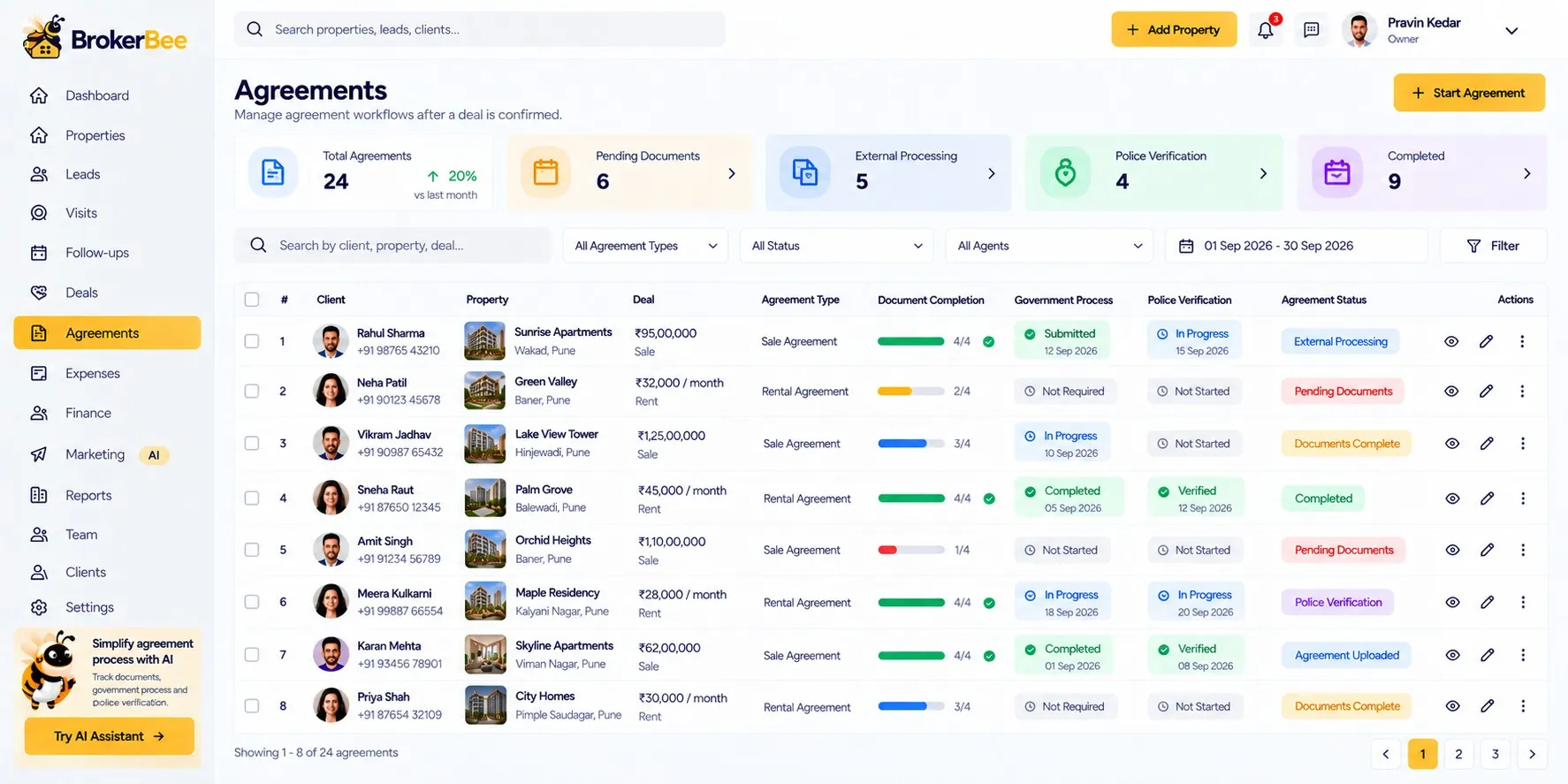Edit Neha Patil's agreement with pencil icon

[x=1487, y=391]
